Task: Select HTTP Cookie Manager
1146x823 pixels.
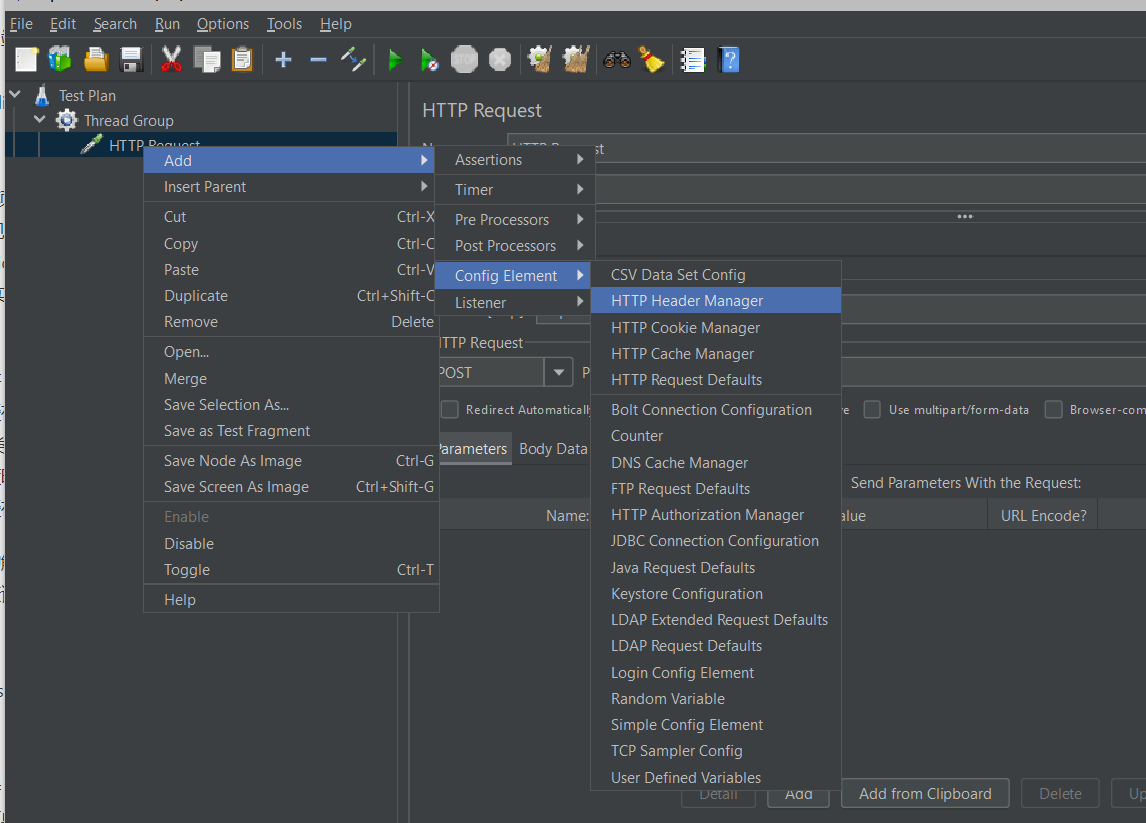Action: click(x=716, y=327)
